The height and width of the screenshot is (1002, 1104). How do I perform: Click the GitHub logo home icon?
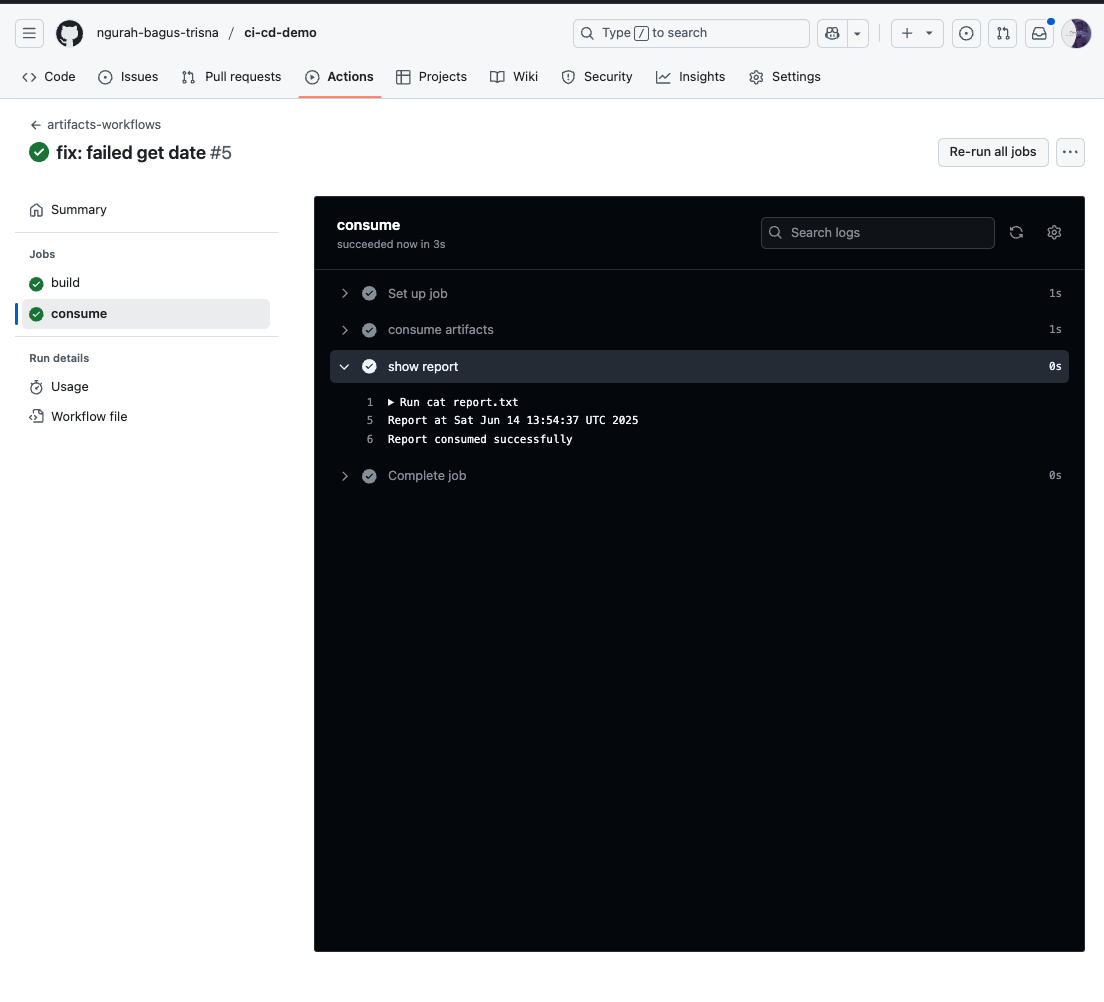point(69,33)
